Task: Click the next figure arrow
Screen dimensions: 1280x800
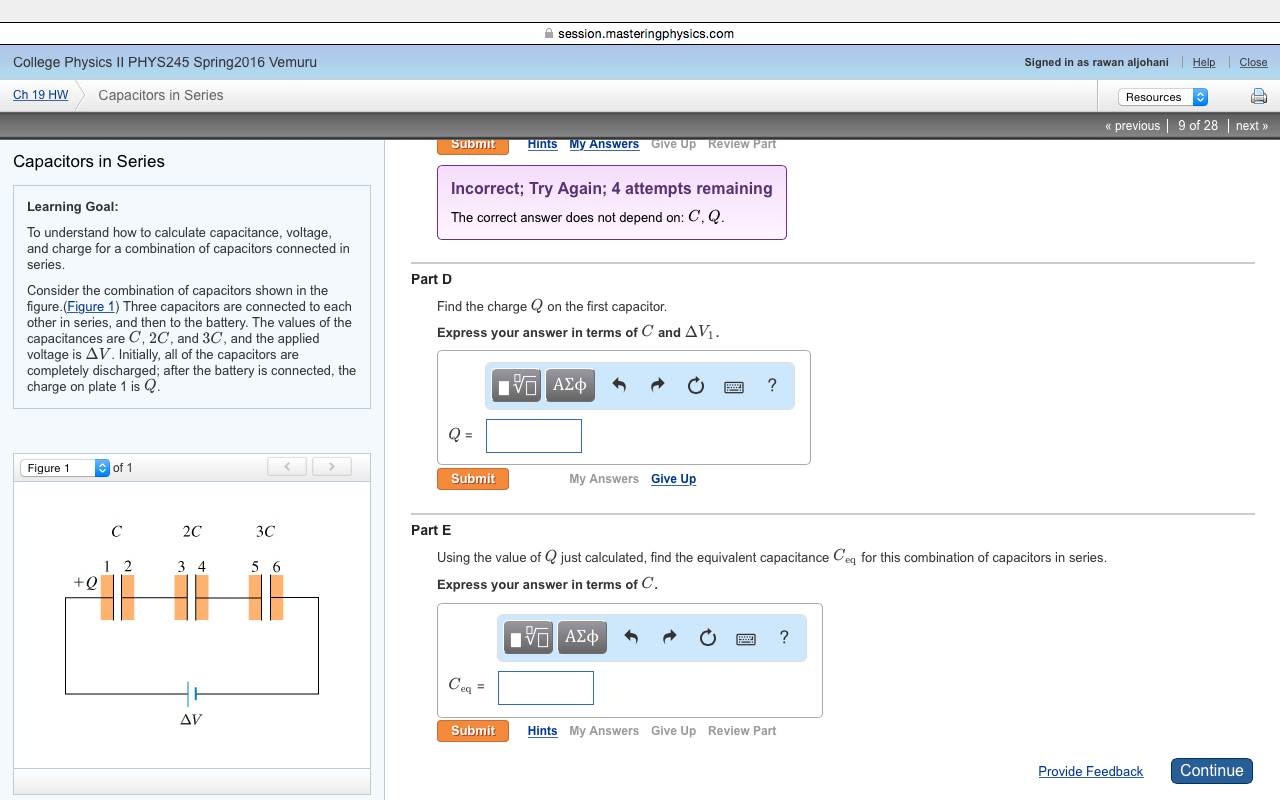Action: [331, 465]
